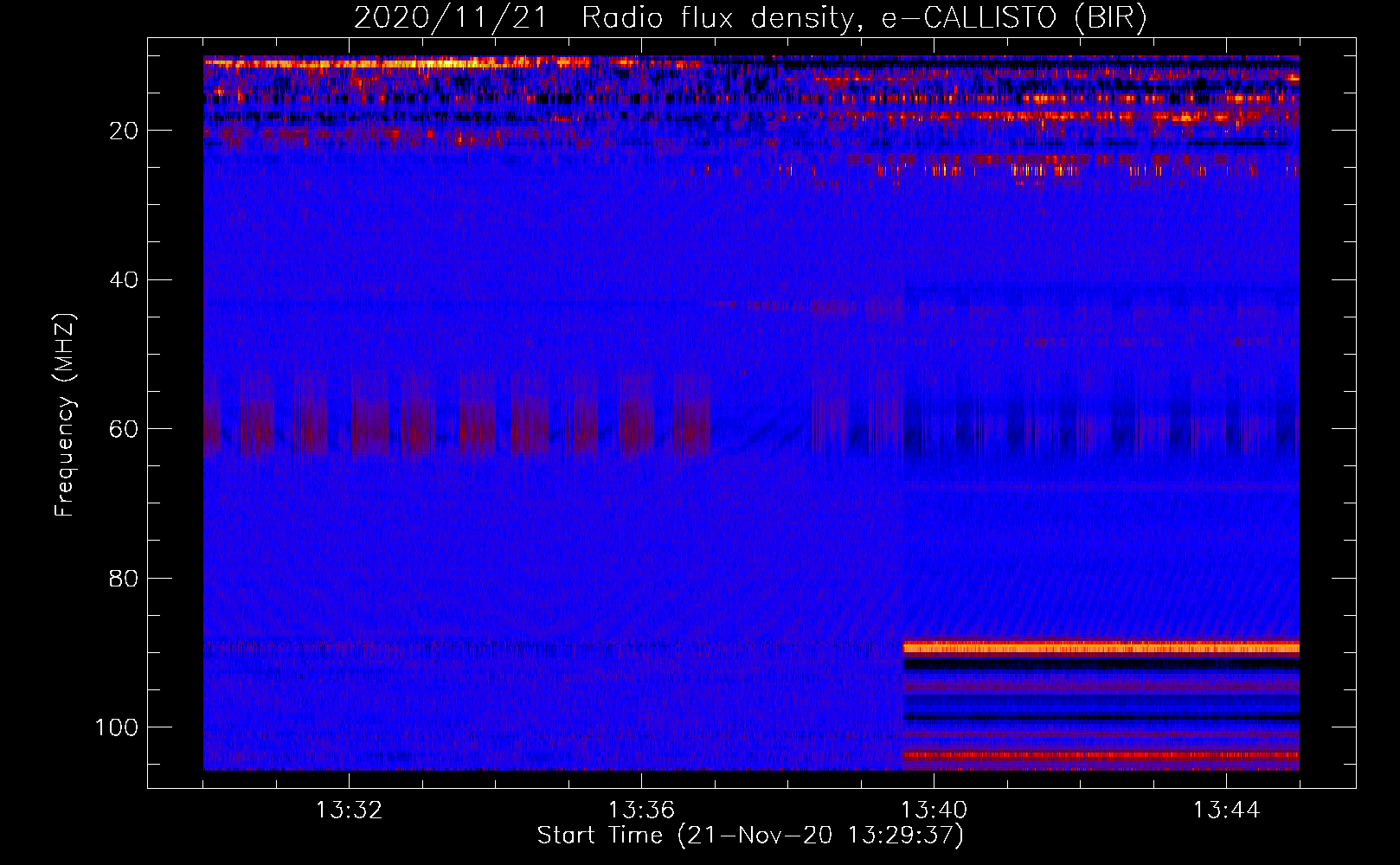Click the date '2020/11/21' in title

[x=450, y=18]
